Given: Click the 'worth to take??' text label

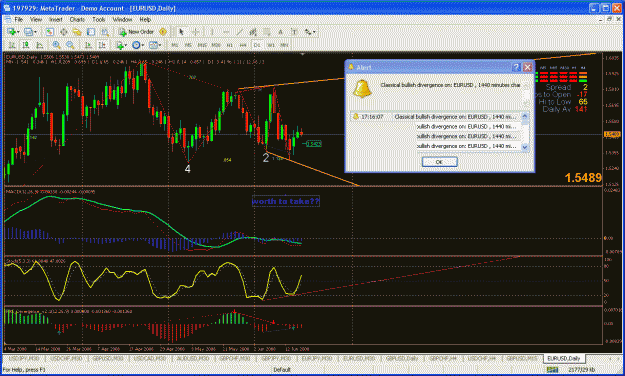Looking at the screenshot, I should click(285, 201).
